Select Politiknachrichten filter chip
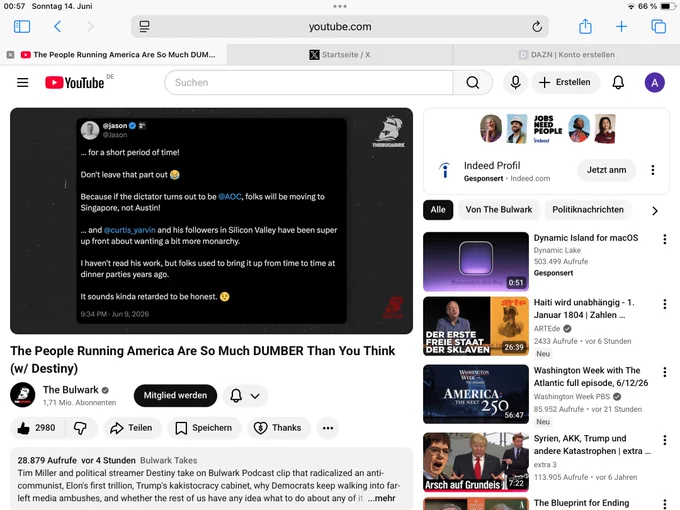Screen dimensions: 680x510 [588, 210]
